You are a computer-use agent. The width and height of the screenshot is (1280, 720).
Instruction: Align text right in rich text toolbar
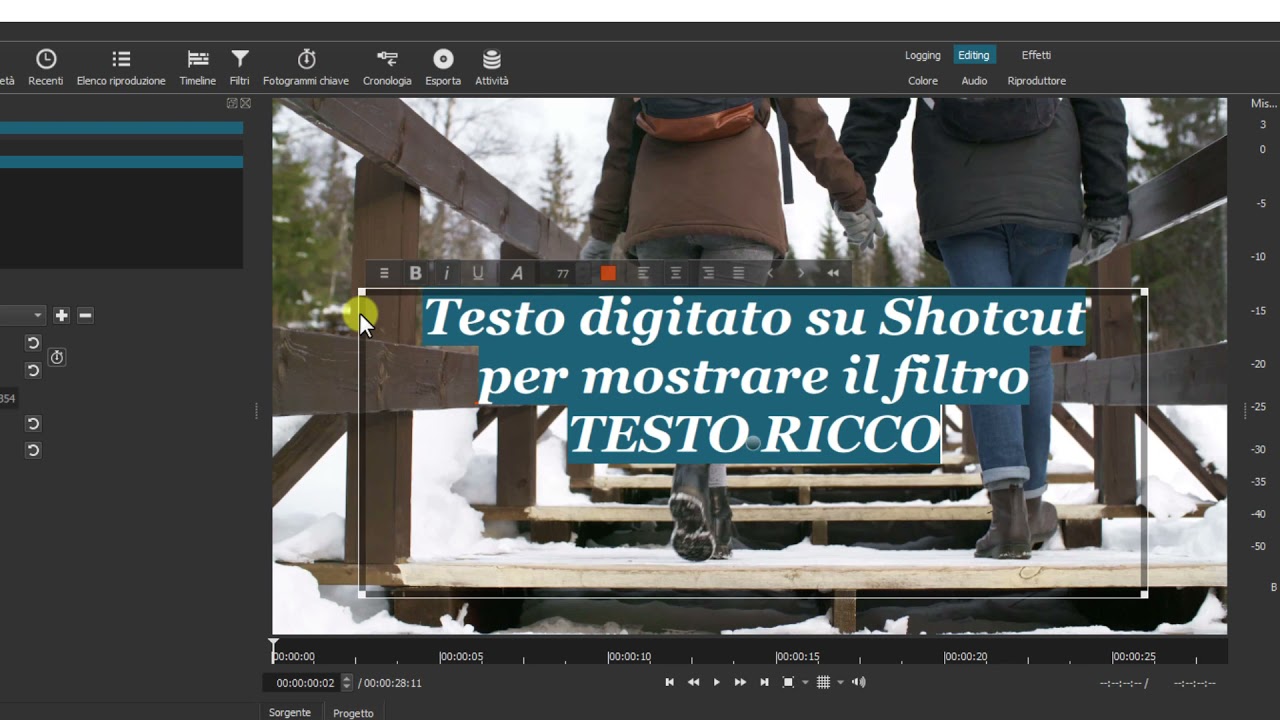pos(708,273)
